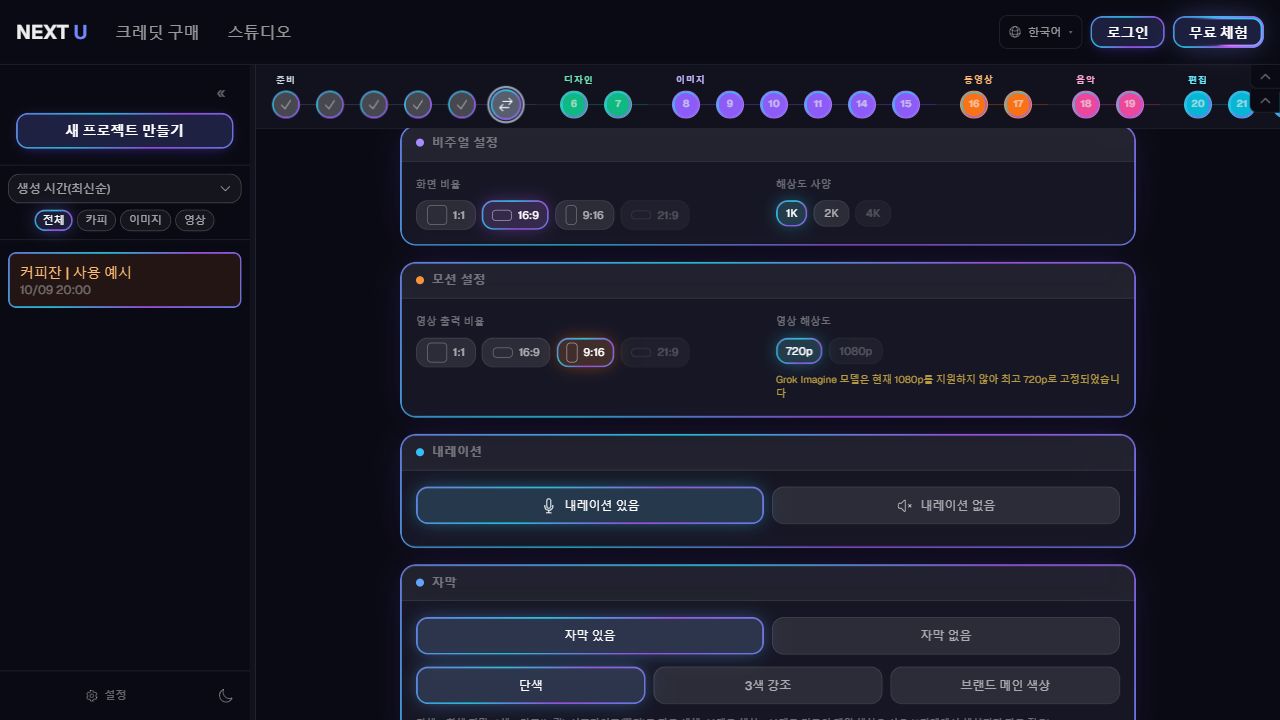Start the 무료 체험 free trial

coord(1218,32)
